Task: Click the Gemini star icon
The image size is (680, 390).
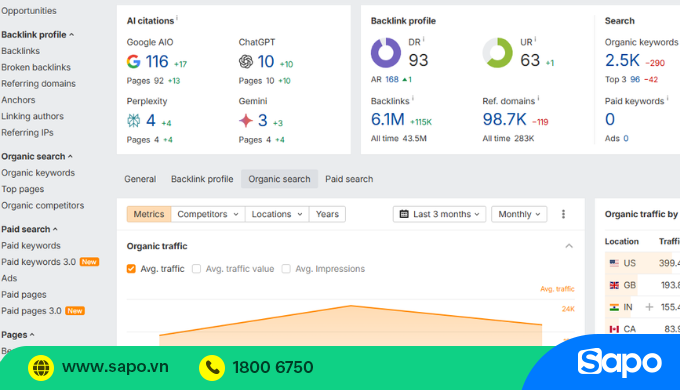Action: click(245, 120)
